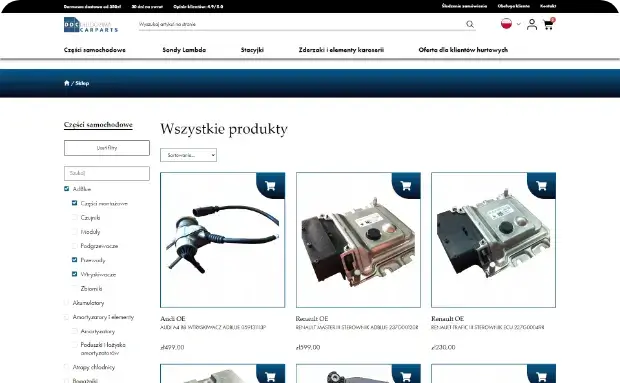Open 'Zderzaki i elementy karoserii' menu
This screenshot has height=383, width=620.
(x=341, y=50)
